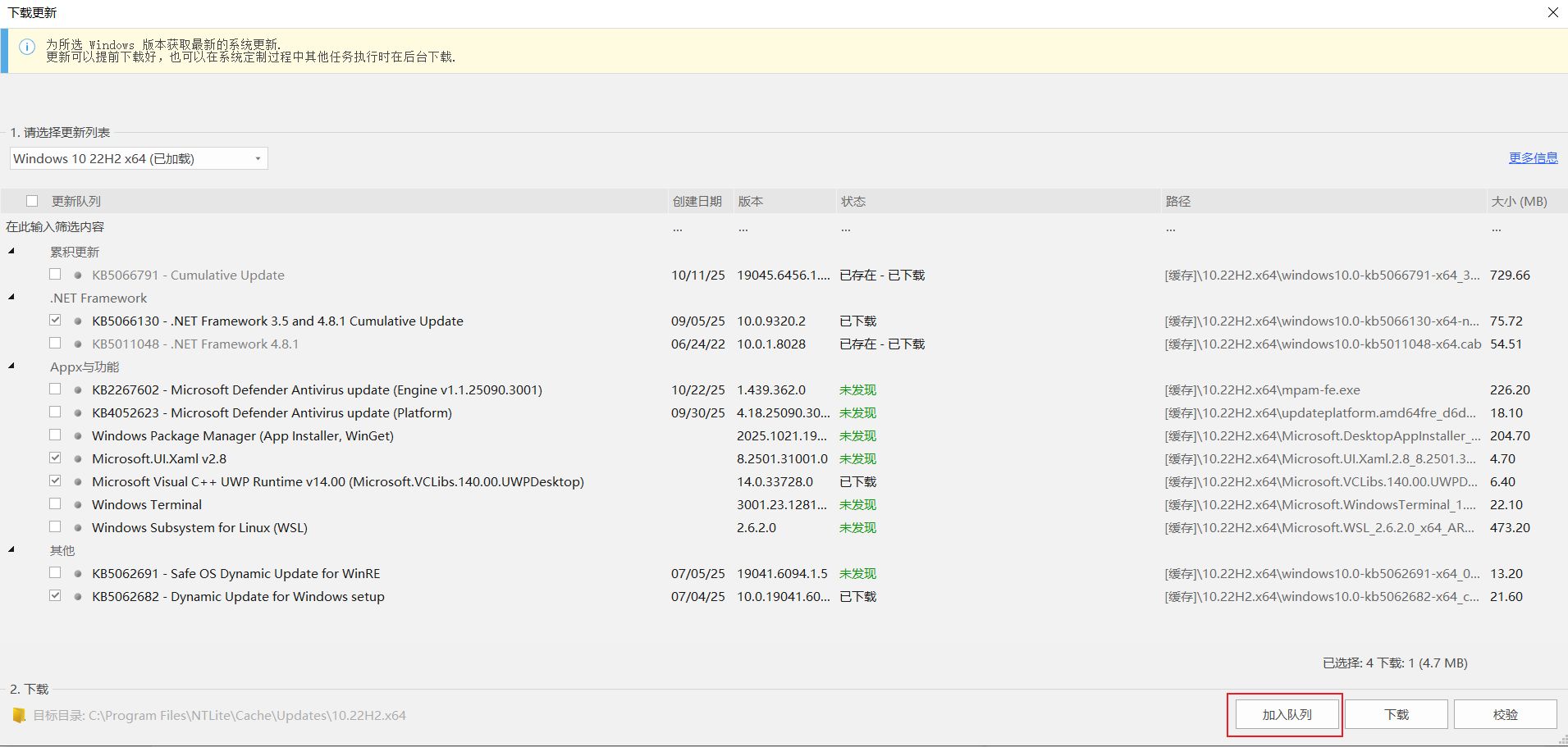Collapse the 累积更新 group

tap(11, 251)
